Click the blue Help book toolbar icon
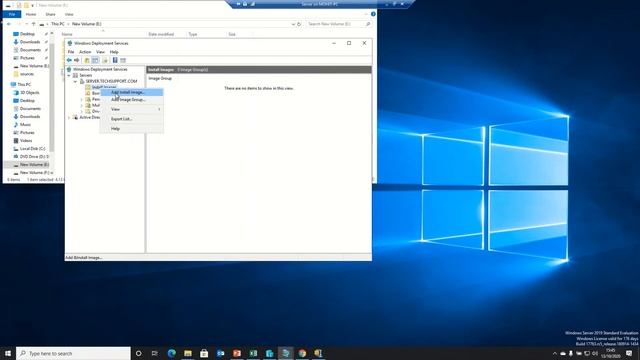This screenshot has height=360, width=640. 115,60
